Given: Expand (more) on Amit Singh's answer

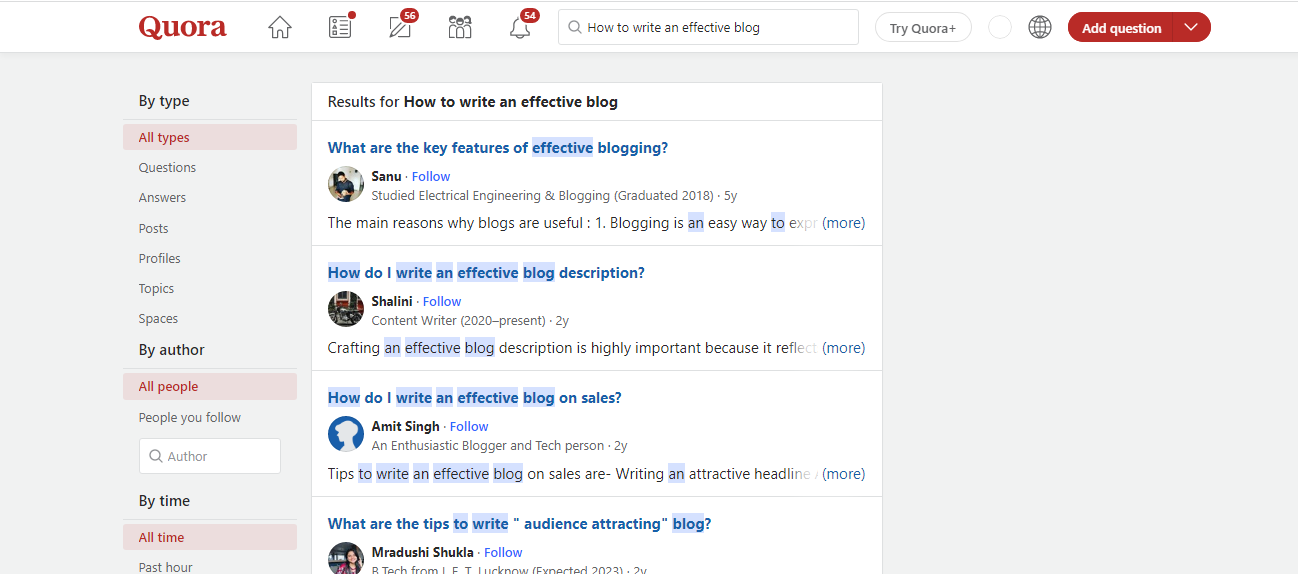Looking at the screenshot, I should [843, 474].
